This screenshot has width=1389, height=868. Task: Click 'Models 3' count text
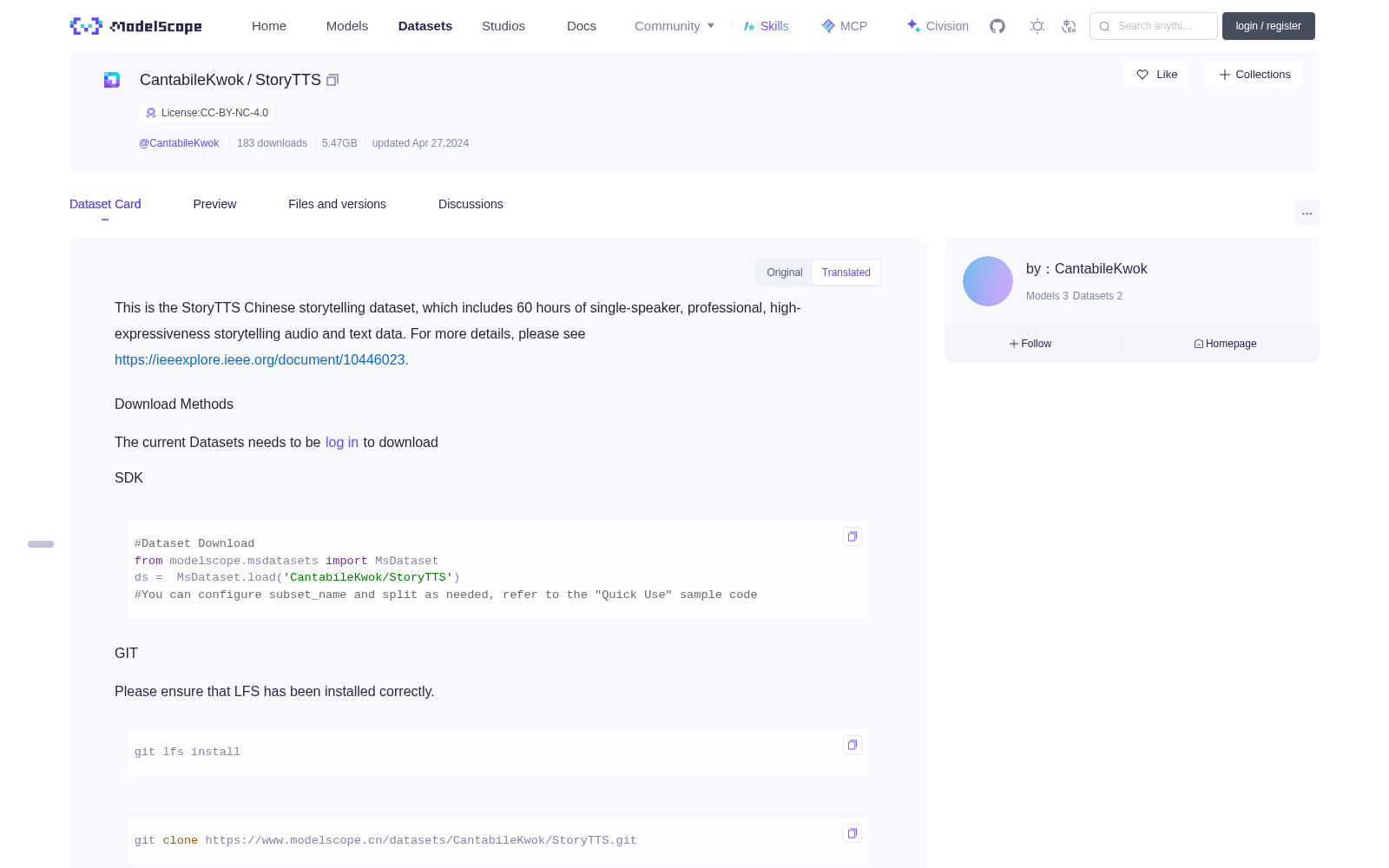(x=1047, y=296)
